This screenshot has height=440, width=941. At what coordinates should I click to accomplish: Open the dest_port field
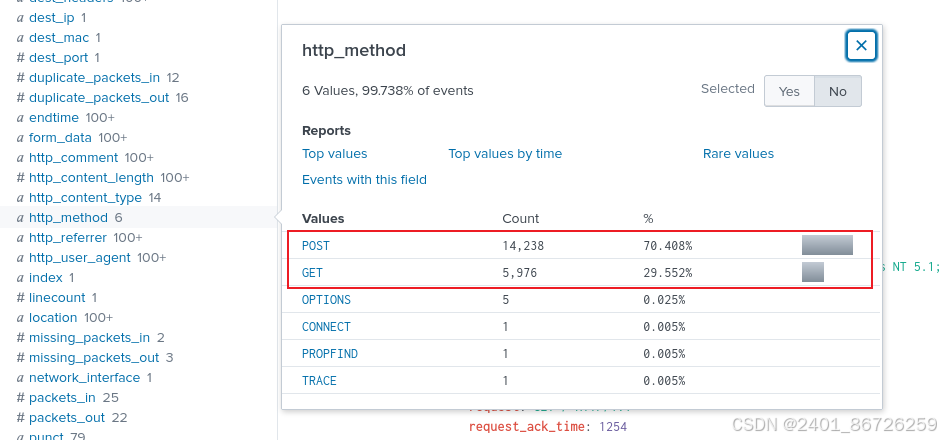(x=58, y=58)
